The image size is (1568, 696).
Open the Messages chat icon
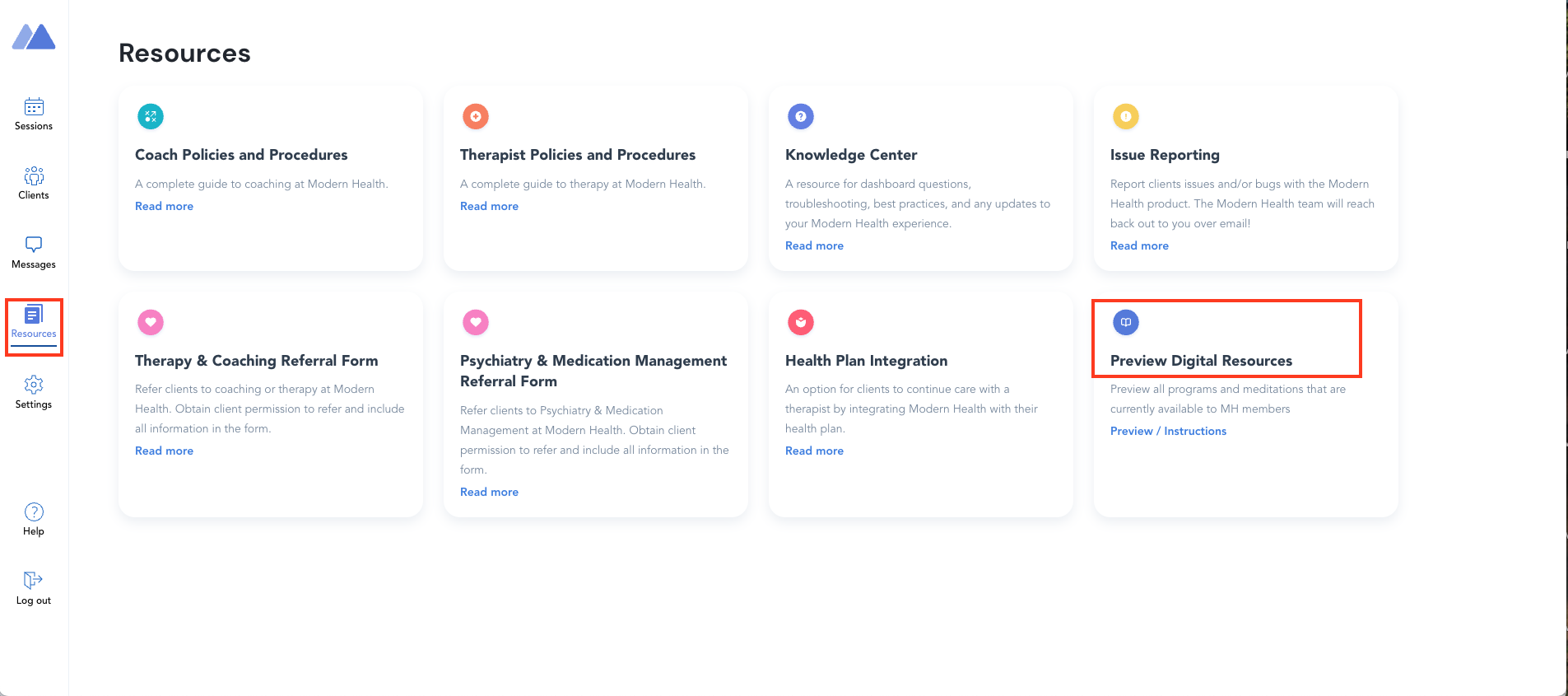34,245
